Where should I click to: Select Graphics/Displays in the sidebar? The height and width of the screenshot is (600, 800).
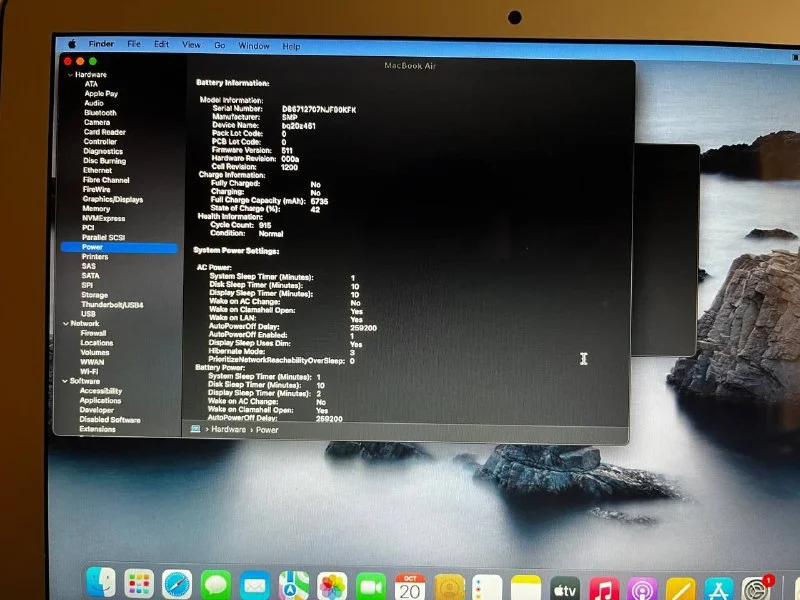(112, 199)
